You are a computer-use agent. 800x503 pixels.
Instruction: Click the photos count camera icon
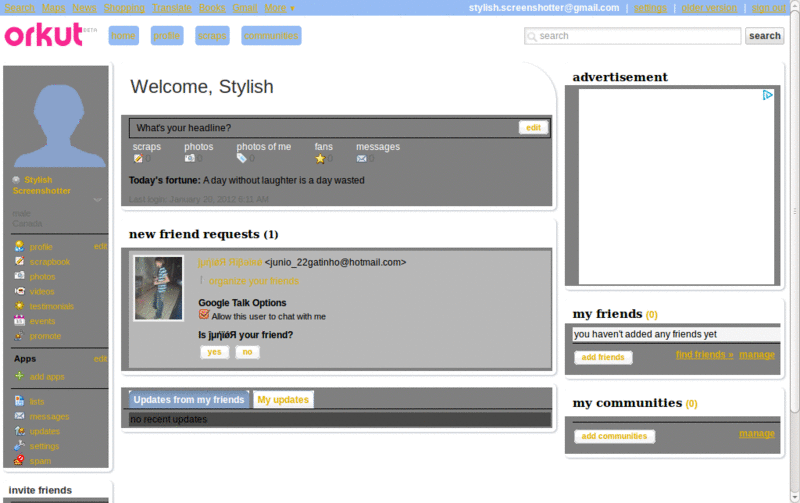coord(189,158)
